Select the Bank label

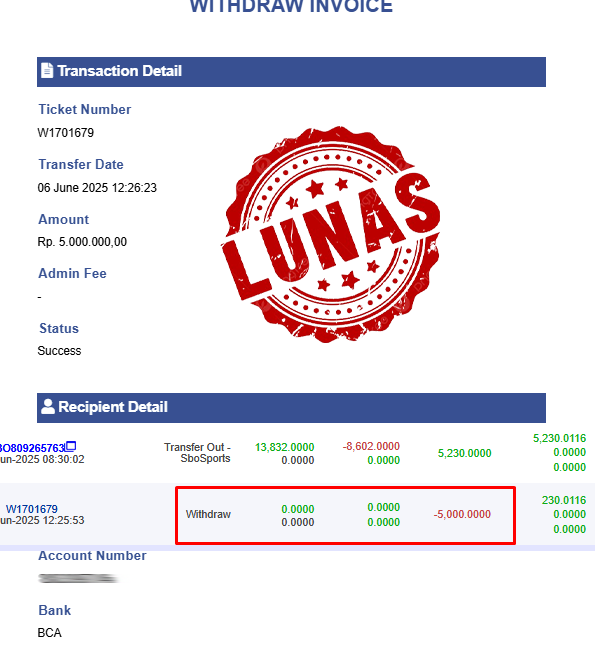[55, 610]
